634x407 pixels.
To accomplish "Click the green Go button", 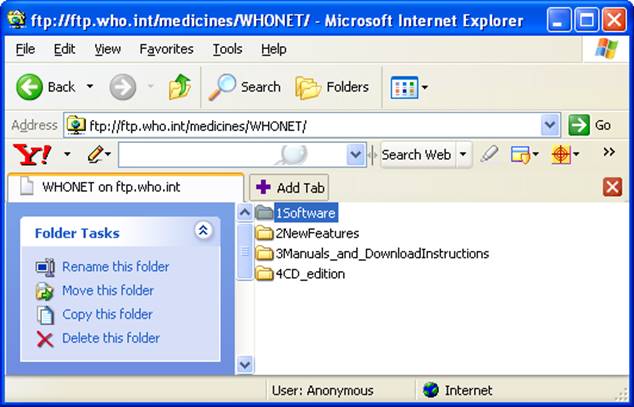I will 590,125.
